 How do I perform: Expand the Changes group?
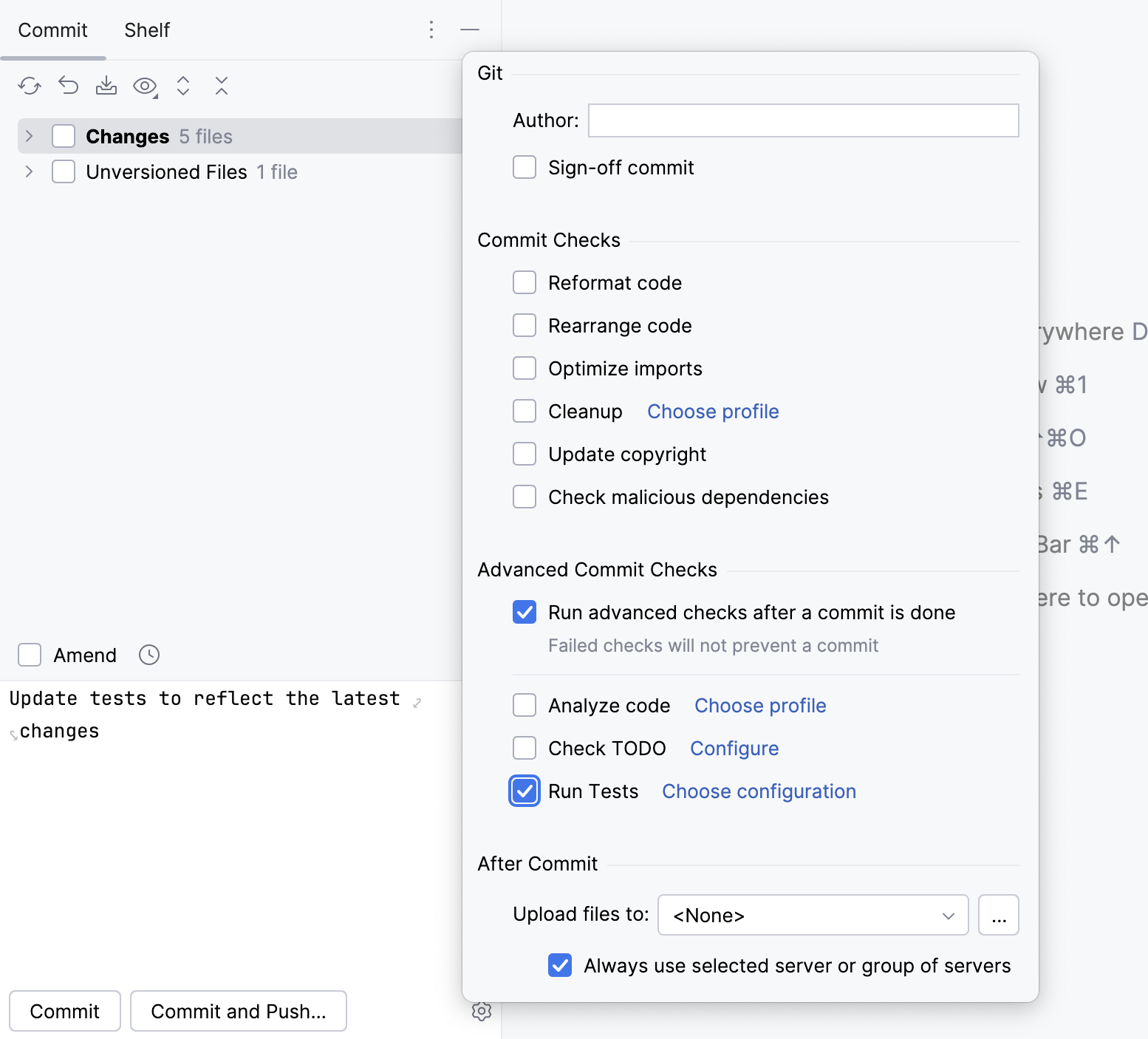point(29,136)
